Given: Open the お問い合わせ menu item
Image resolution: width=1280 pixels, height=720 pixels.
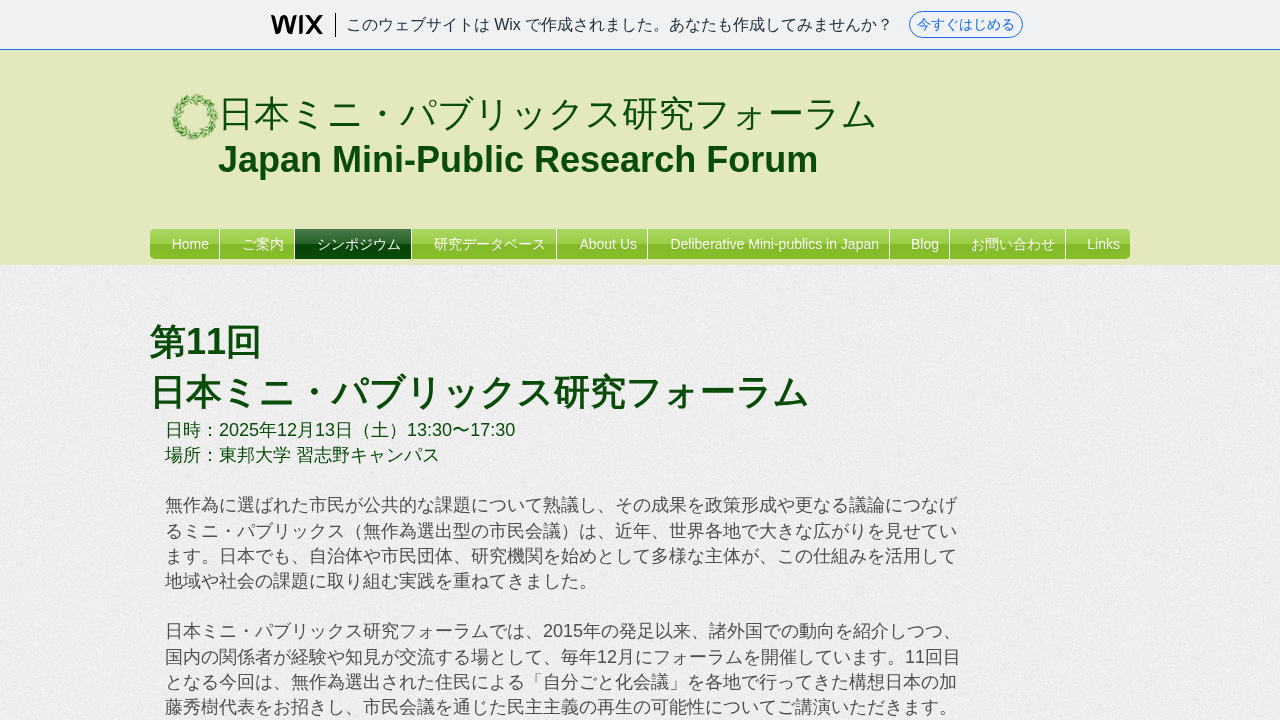Looking at the screenshot, I should [x=1007, y=244].
